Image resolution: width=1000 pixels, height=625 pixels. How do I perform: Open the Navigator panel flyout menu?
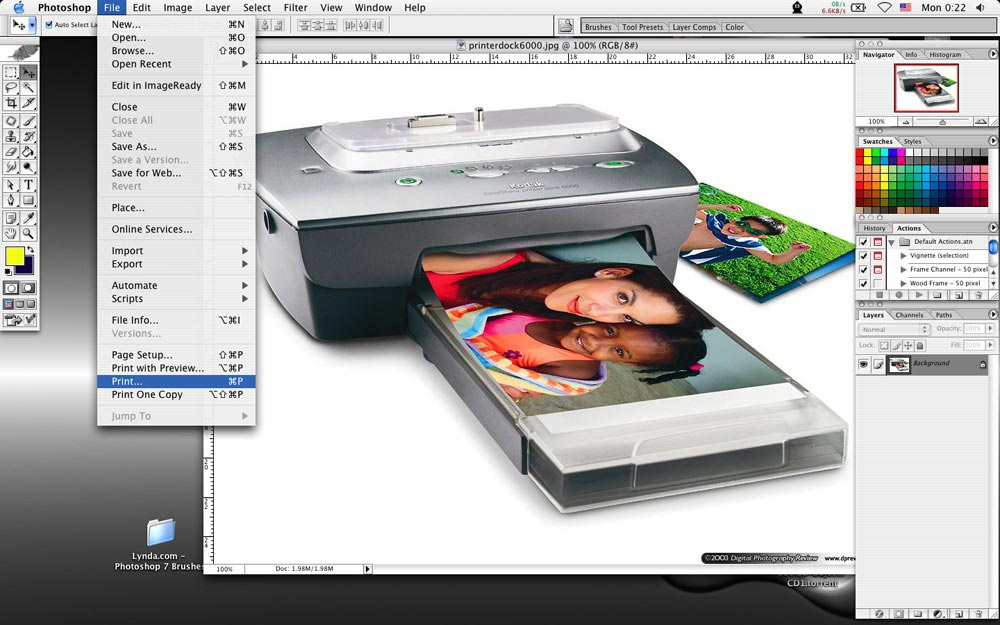tap(992, 54)
